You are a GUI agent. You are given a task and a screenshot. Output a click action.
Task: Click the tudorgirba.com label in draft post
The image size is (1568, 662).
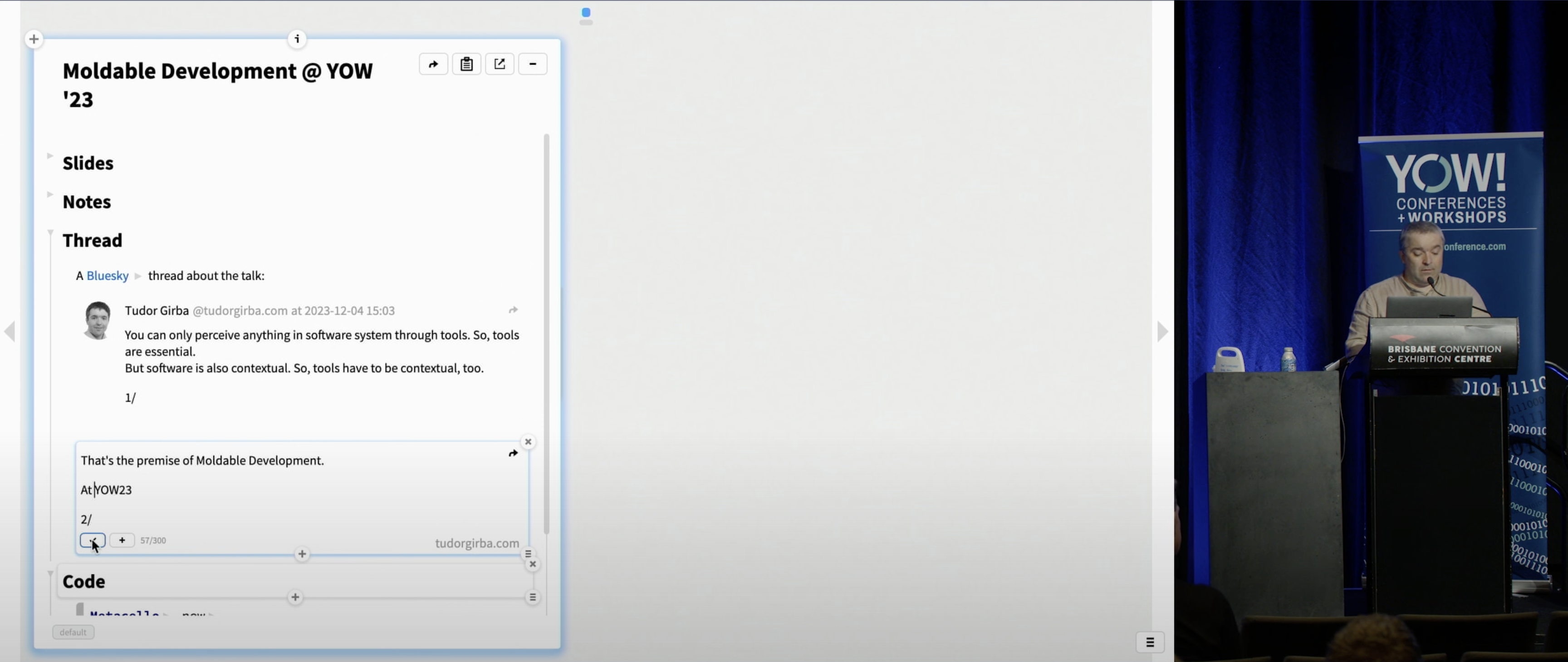click(x=477, y=543)
